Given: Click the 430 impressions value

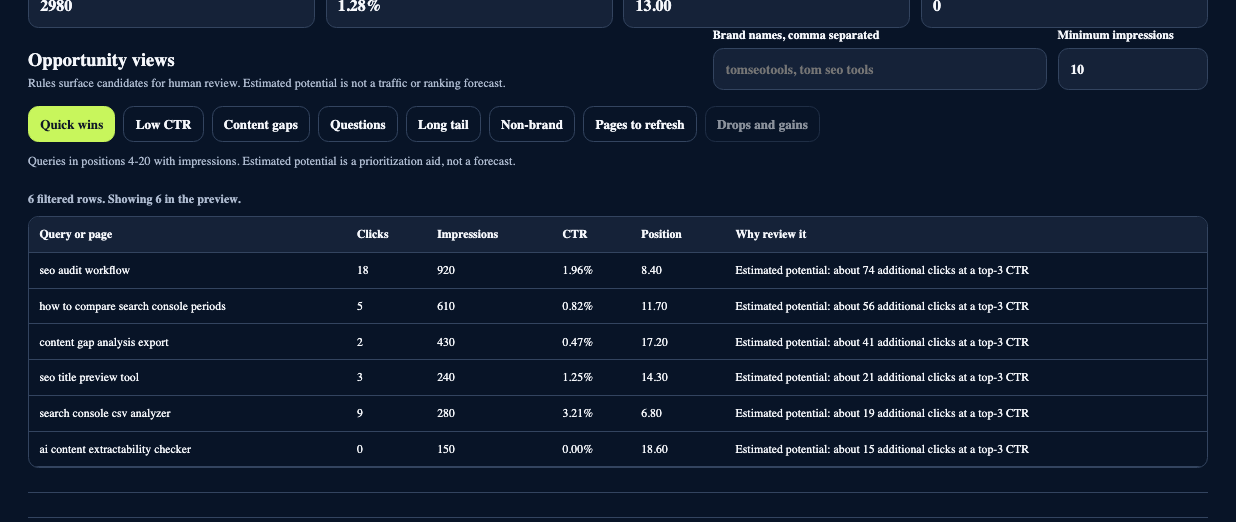Looking at the screenshot, I should click(446, 342).
